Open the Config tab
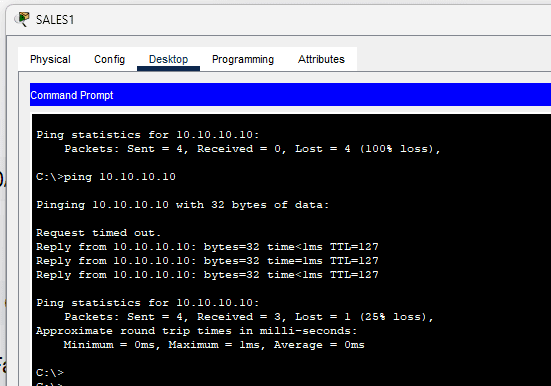The image size is (551, 386). (x=109, y=59)
